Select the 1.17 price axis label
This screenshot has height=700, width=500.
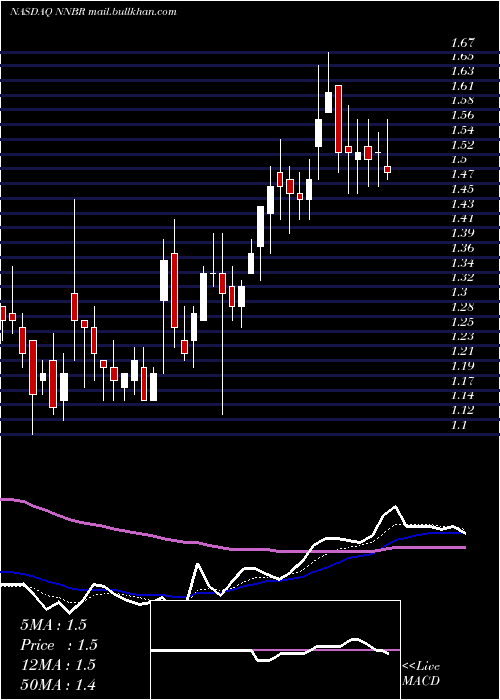pyautogui.click(x=462, y=380)
